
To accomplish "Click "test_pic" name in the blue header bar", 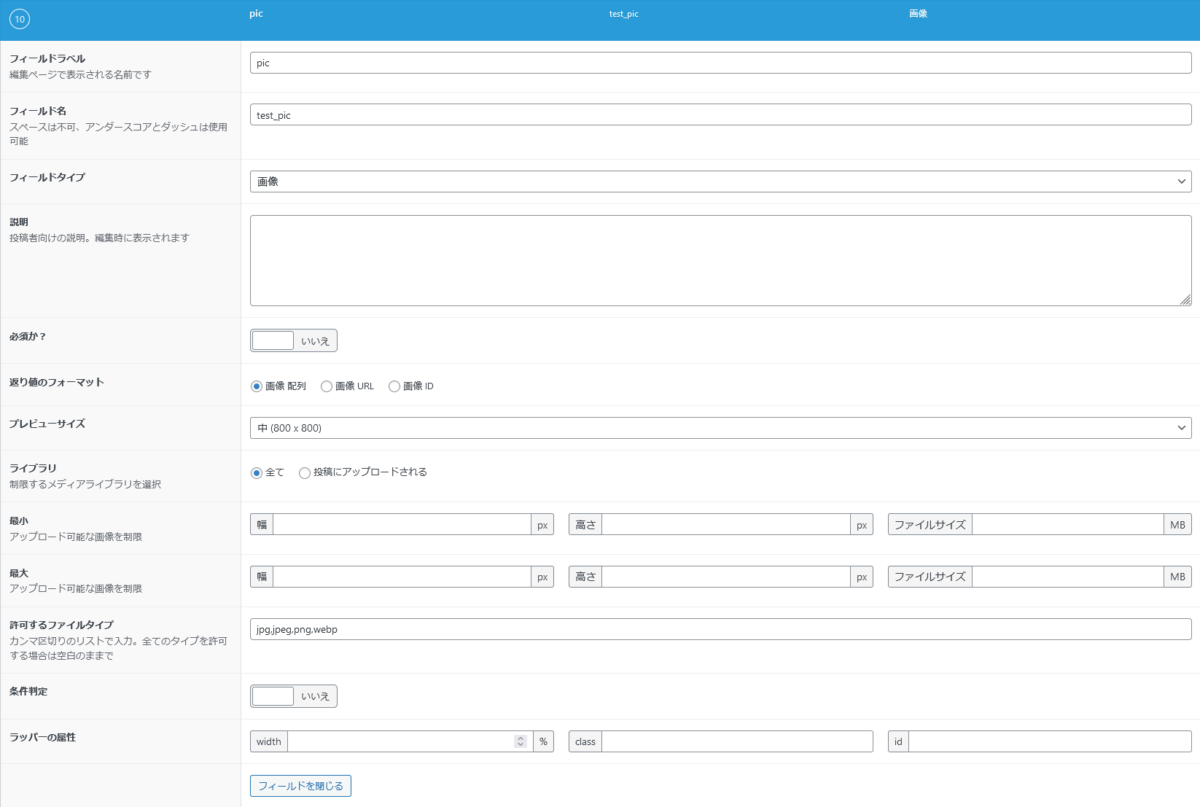I will (x=624, y=15).
